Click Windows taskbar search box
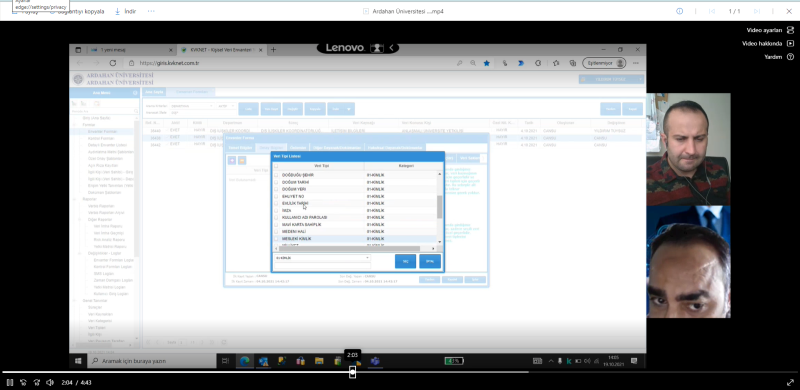Screen dimensions: 800x390 (152, 361)
